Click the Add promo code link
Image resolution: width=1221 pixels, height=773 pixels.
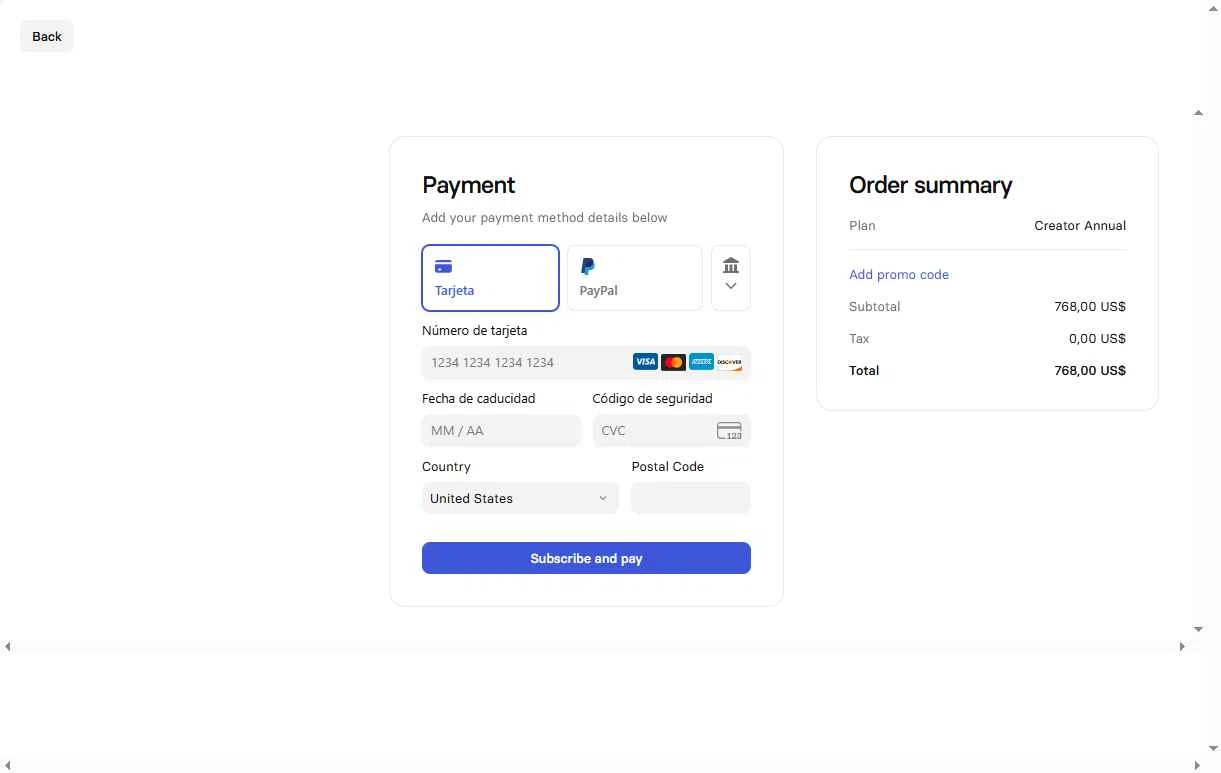click(x=898, y=274)
